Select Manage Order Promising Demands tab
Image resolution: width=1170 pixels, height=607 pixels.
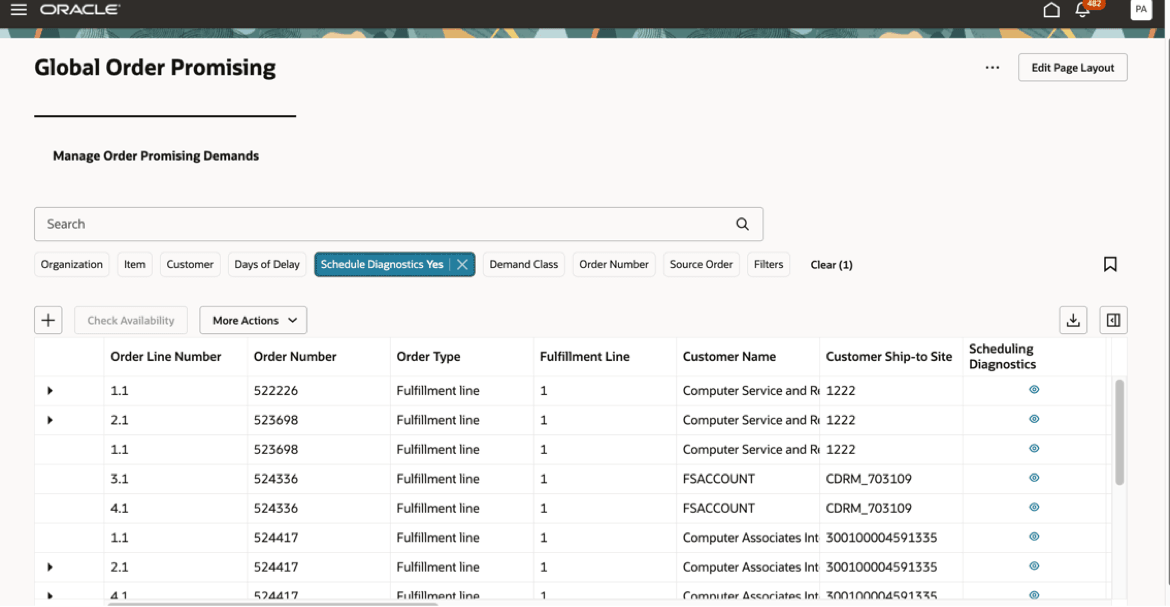pyautogui.click(x=156, y=156)
